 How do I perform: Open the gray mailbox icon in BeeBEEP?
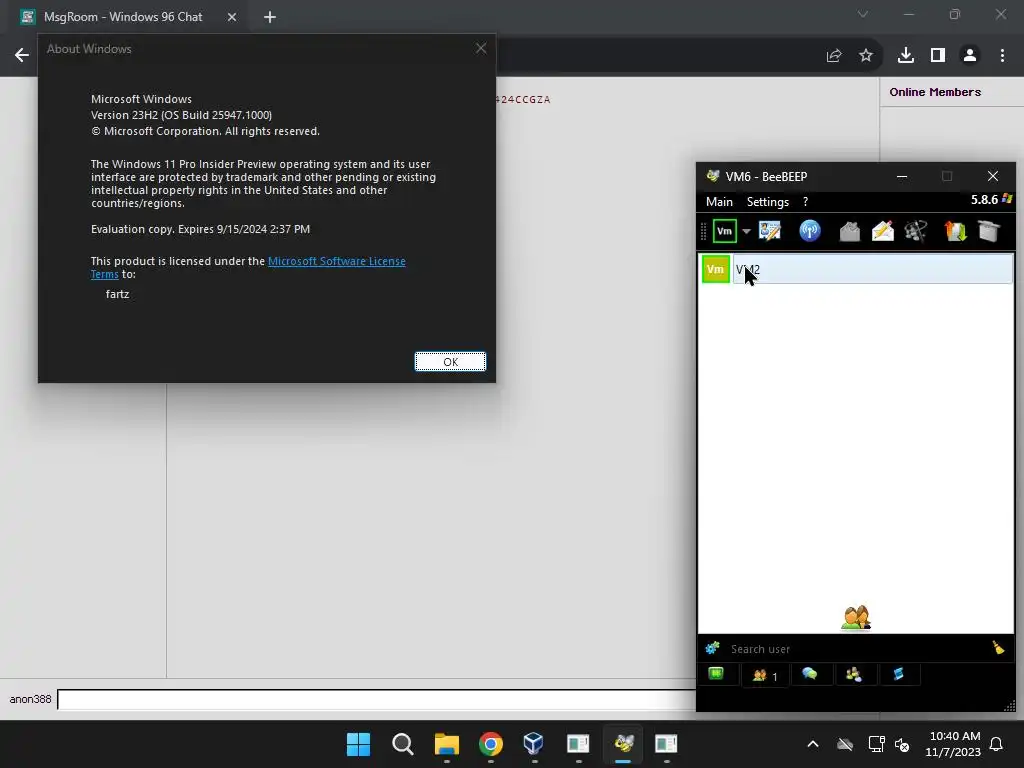coord(849,231)
